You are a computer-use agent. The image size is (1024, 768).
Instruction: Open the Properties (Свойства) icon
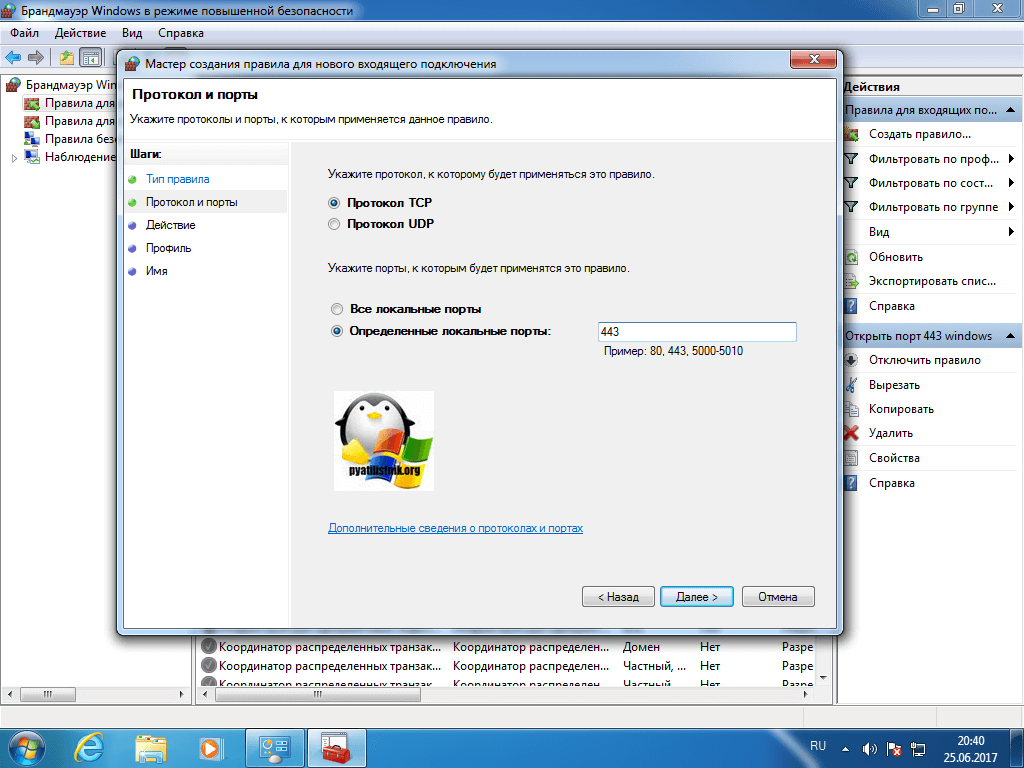pyautogui.click(x=852, y=458)
